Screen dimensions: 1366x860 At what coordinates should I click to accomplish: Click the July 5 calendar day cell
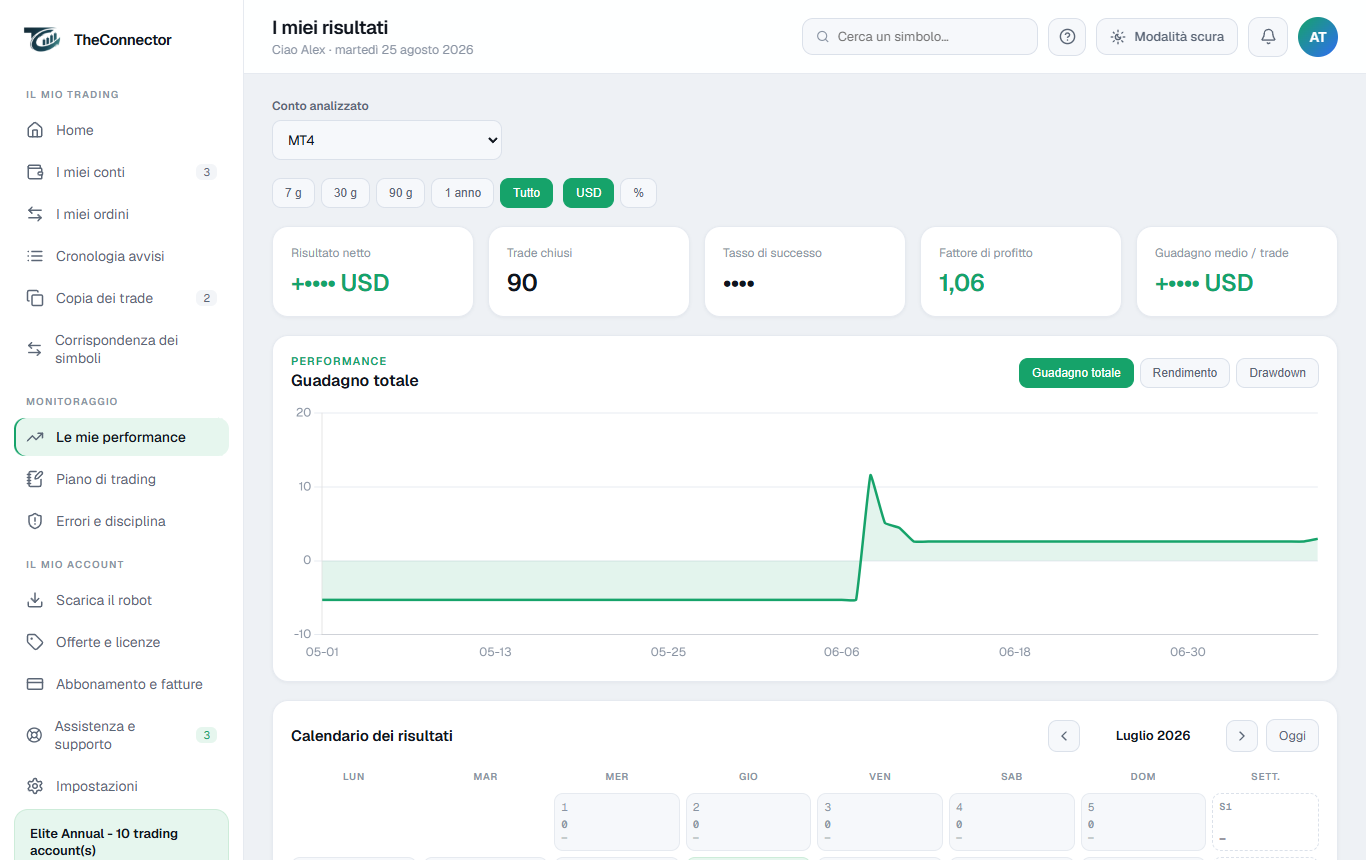[1143, 822]
